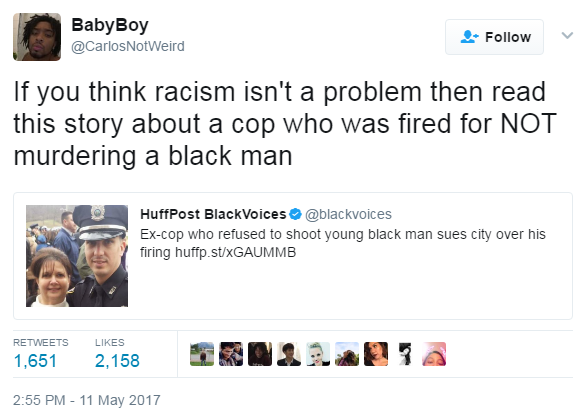Open the quoted tweet's police officer photo

point(77,256)
